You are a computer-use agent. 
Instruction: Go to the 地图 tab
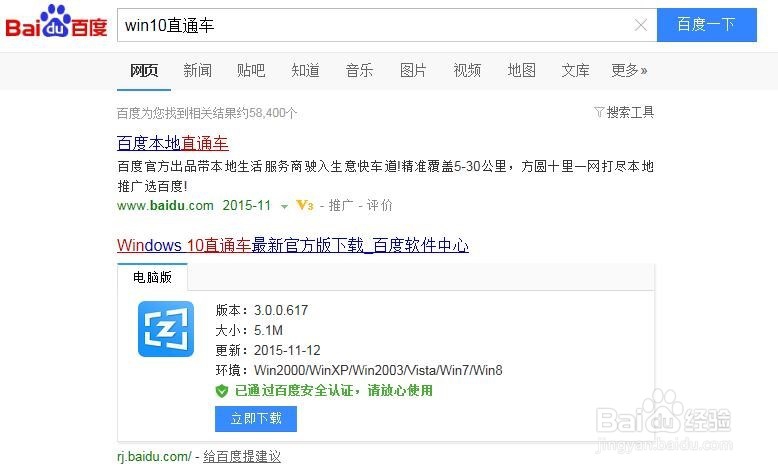coord(521,70)
